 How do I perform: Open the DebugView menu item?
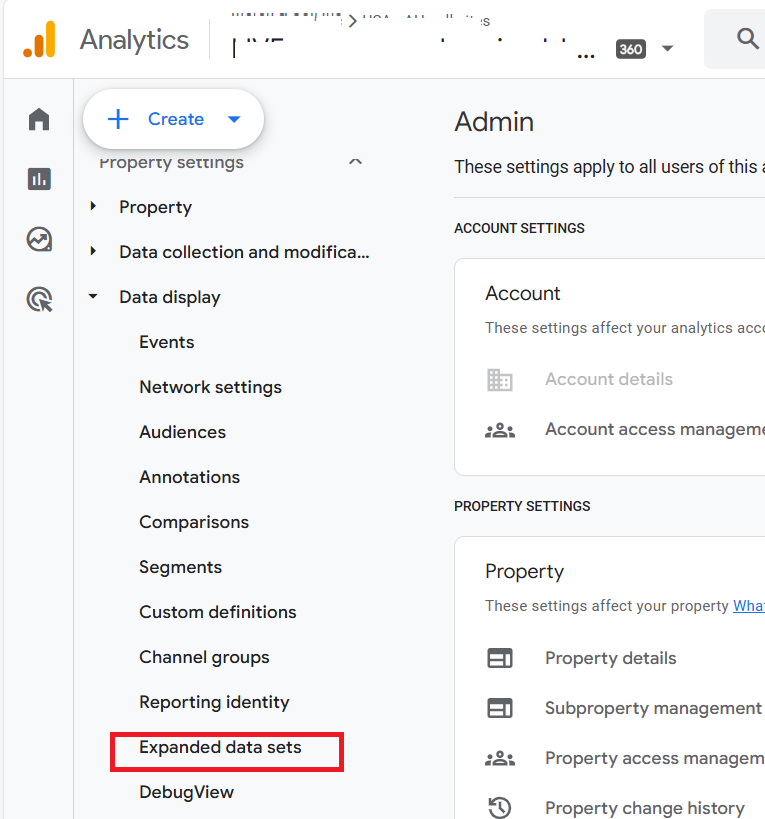pyautogui.click(x=186, y=792)
